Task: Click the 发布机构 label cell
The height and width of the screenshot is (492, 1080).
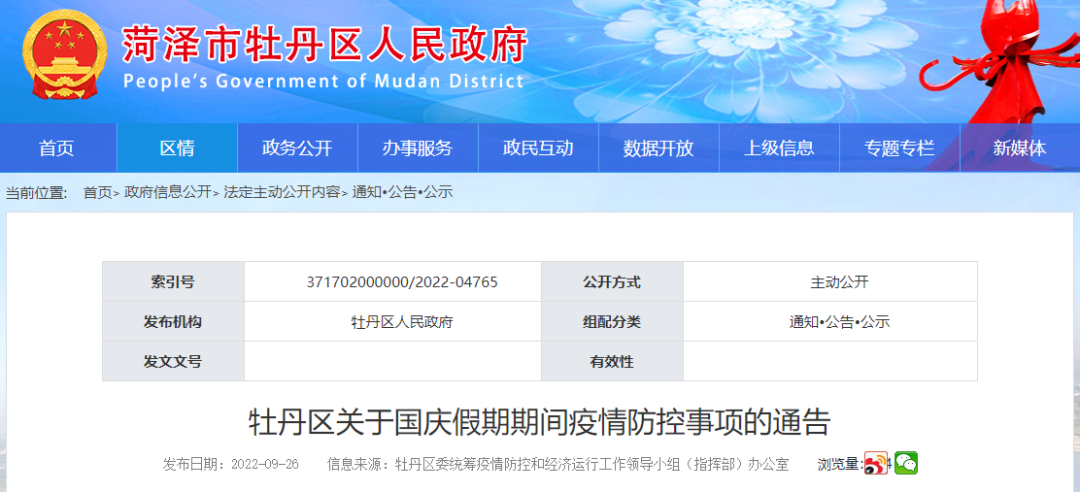Action: pyautogui.click(x=174, y=322)
